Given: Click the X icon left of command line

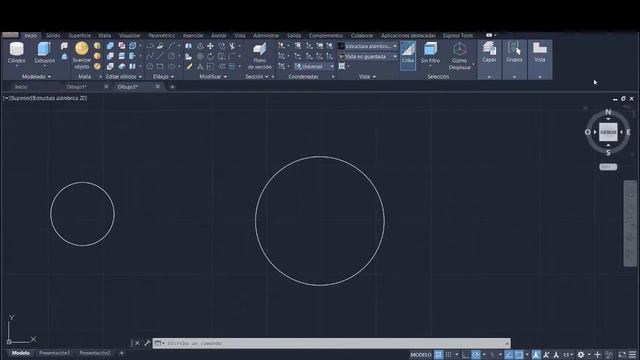Looking at the screenshot, I should tap(137, 343).
